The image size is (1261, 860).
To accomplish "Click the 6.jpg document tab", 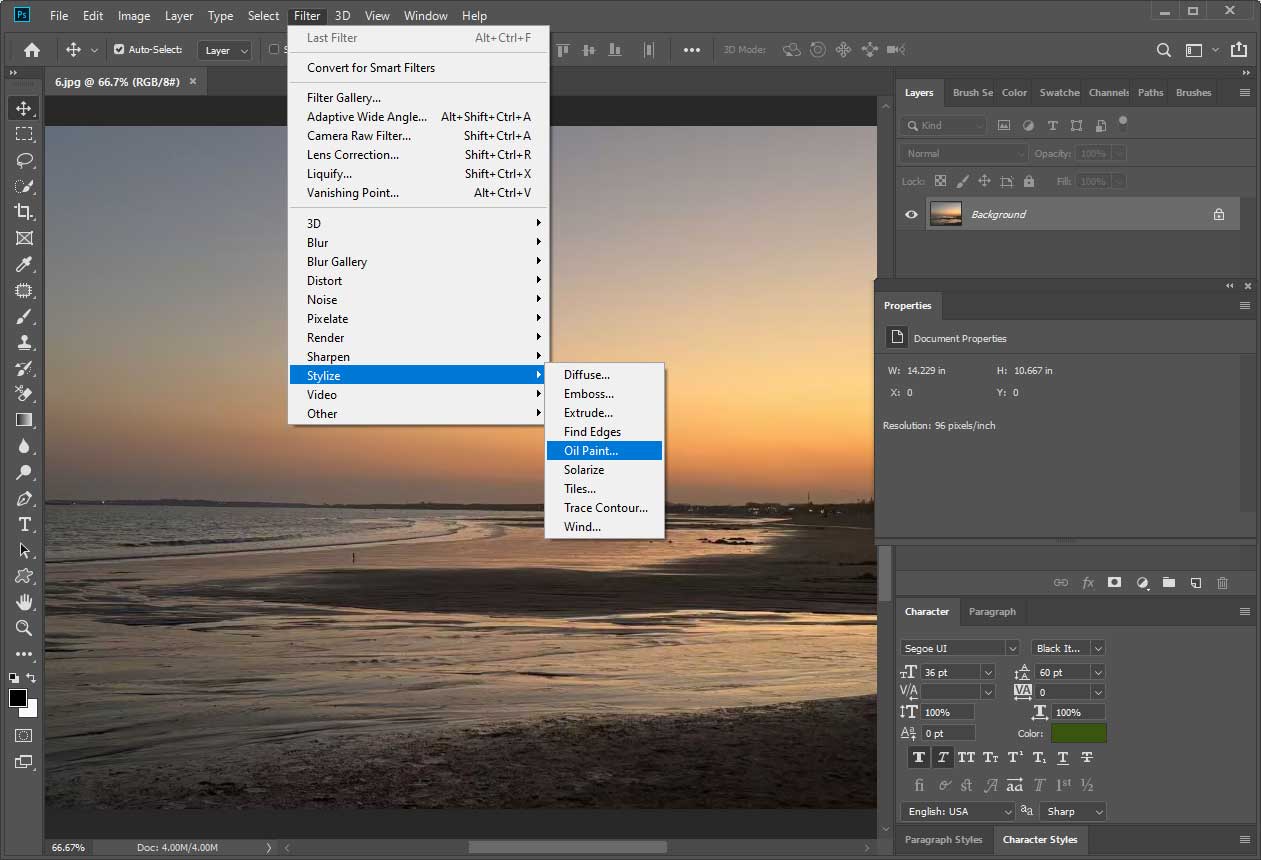I will [116, 81].
